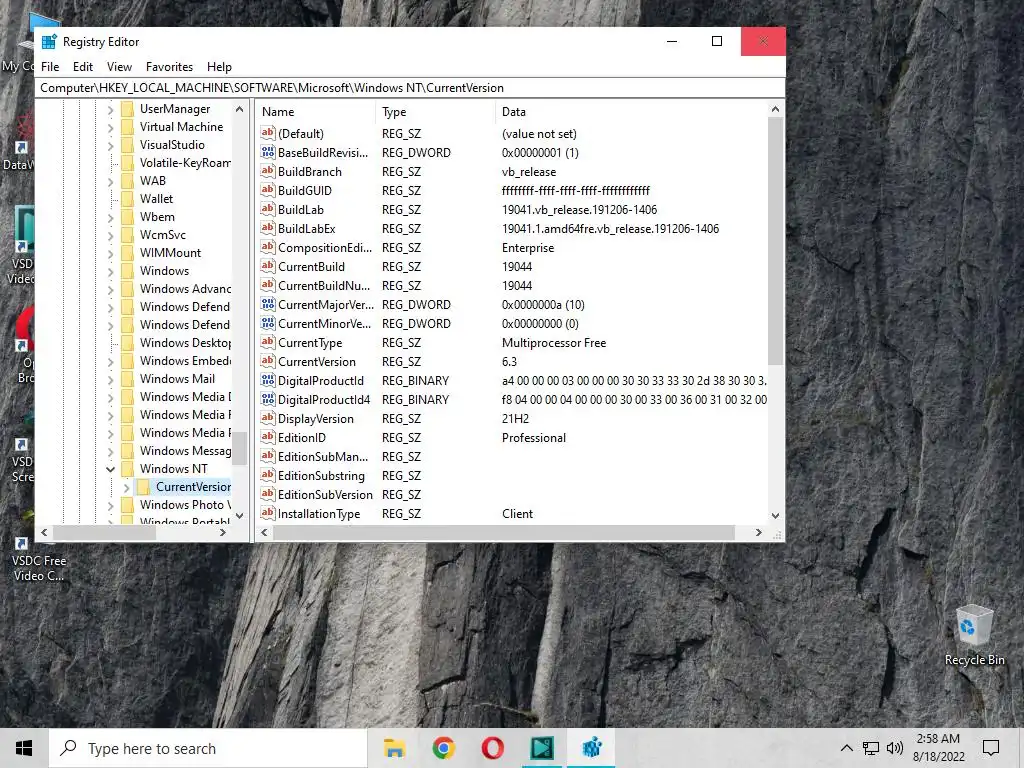Click the EditionID string value icon
1024x768 pixels.
[268, 437]
